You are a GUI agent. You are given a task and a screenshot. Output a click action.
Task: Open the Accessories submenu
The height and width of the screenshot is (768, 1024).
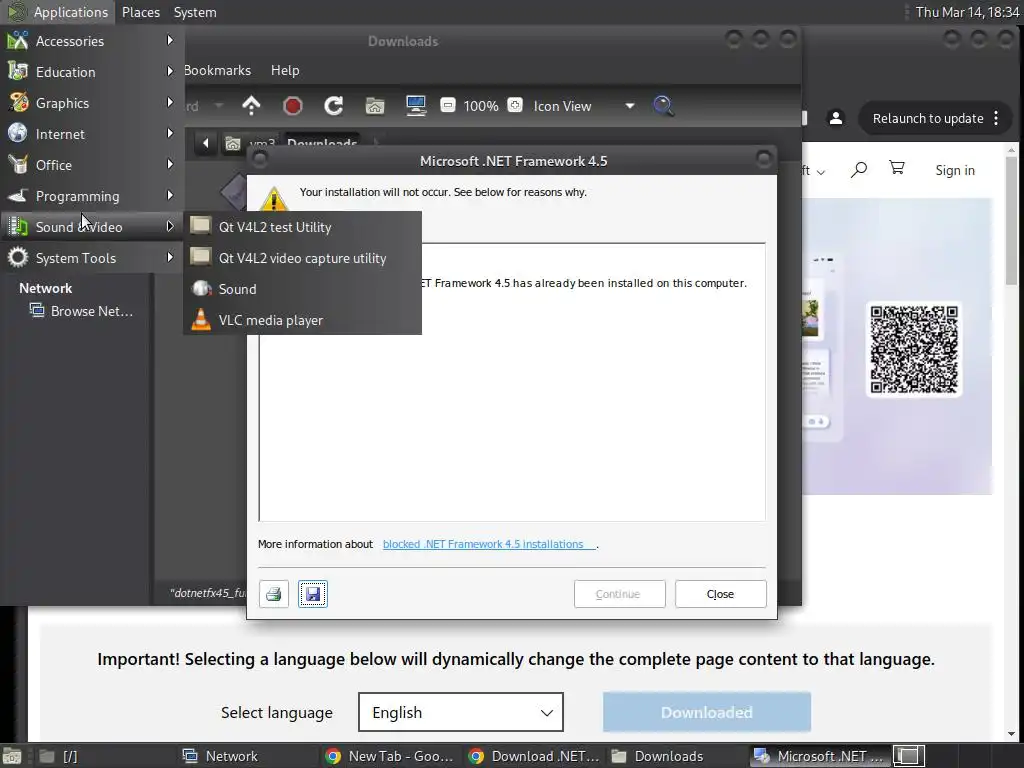click(91, 41)
